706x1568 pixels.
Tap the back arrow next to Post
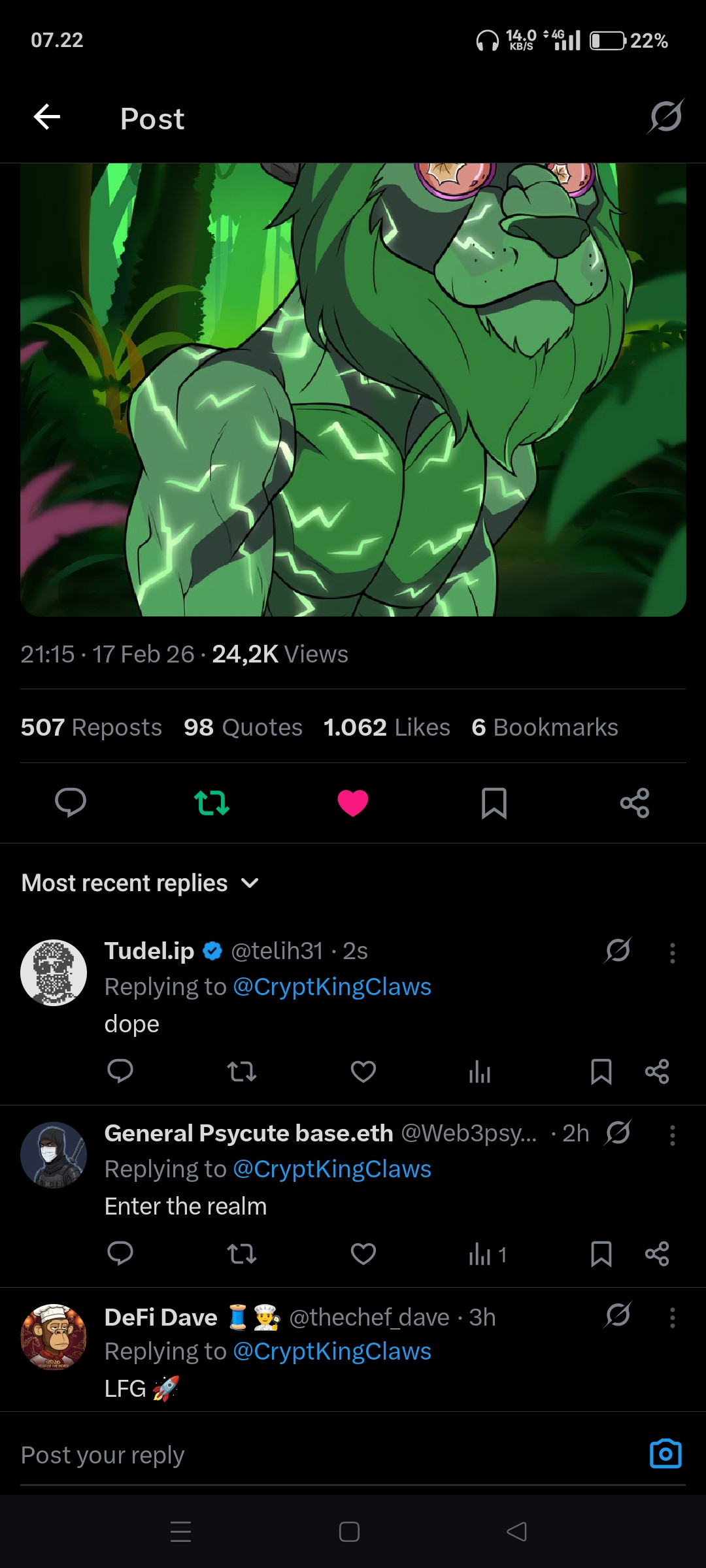(x=47, y=118)
